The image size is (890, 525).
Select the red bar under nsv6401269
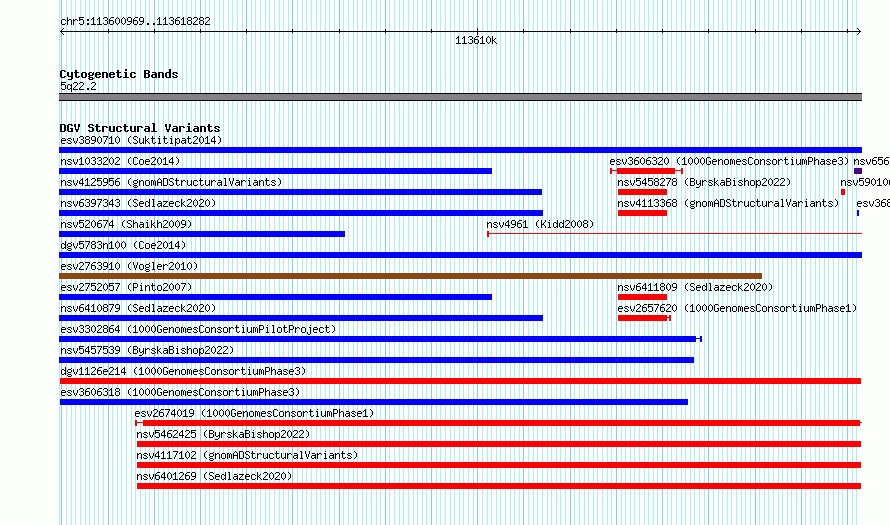tap(499, 486)
